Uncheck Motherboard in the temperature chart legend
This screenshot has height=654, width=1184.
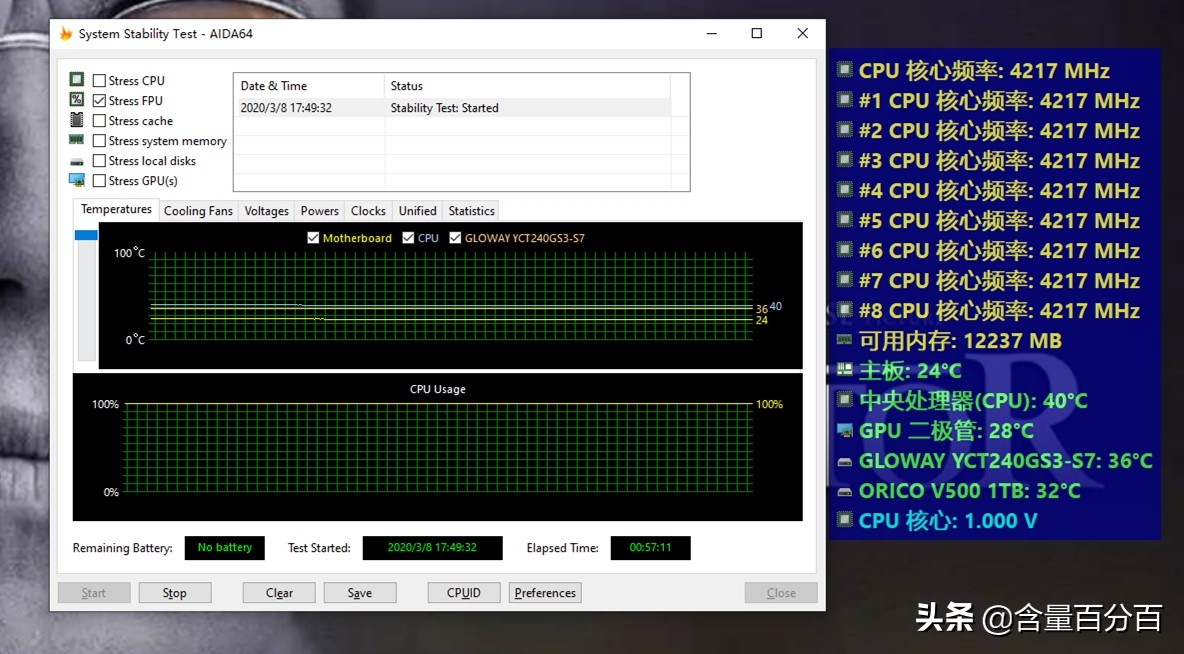click(315, 238)
